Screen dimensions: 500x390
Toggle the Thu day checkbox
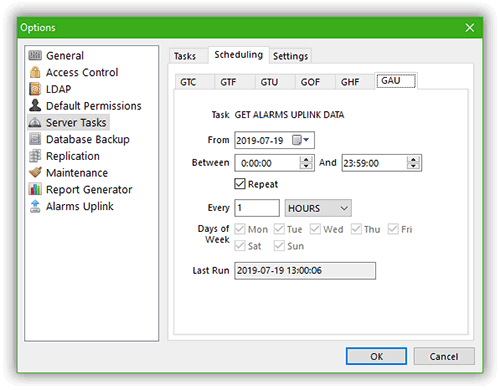(x=356, y=229)
